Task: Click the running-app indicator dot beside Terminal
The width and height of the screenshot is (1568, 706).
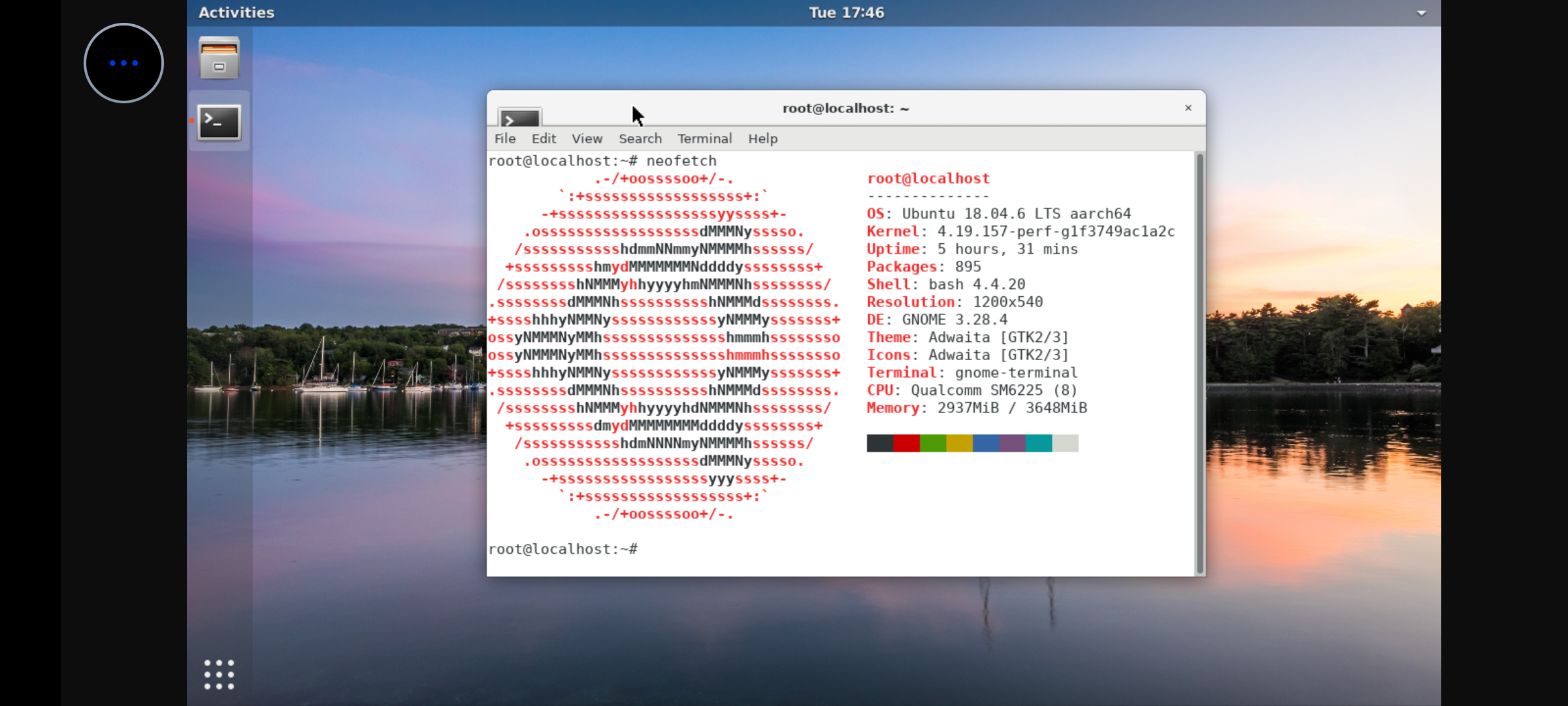Action: coord(191,121)
